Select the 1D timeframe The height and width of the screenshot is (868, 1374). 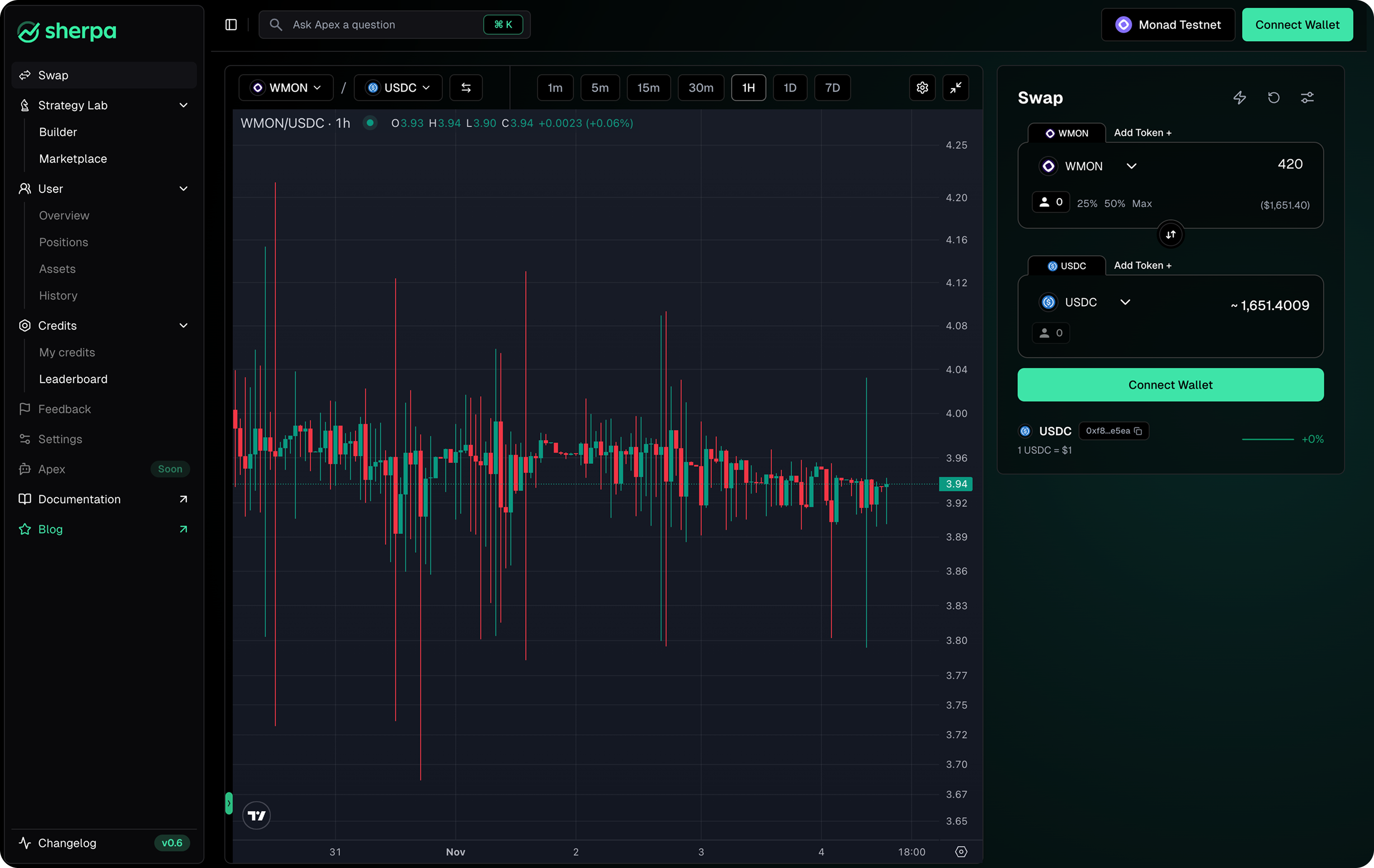click(x=790, y=88)
